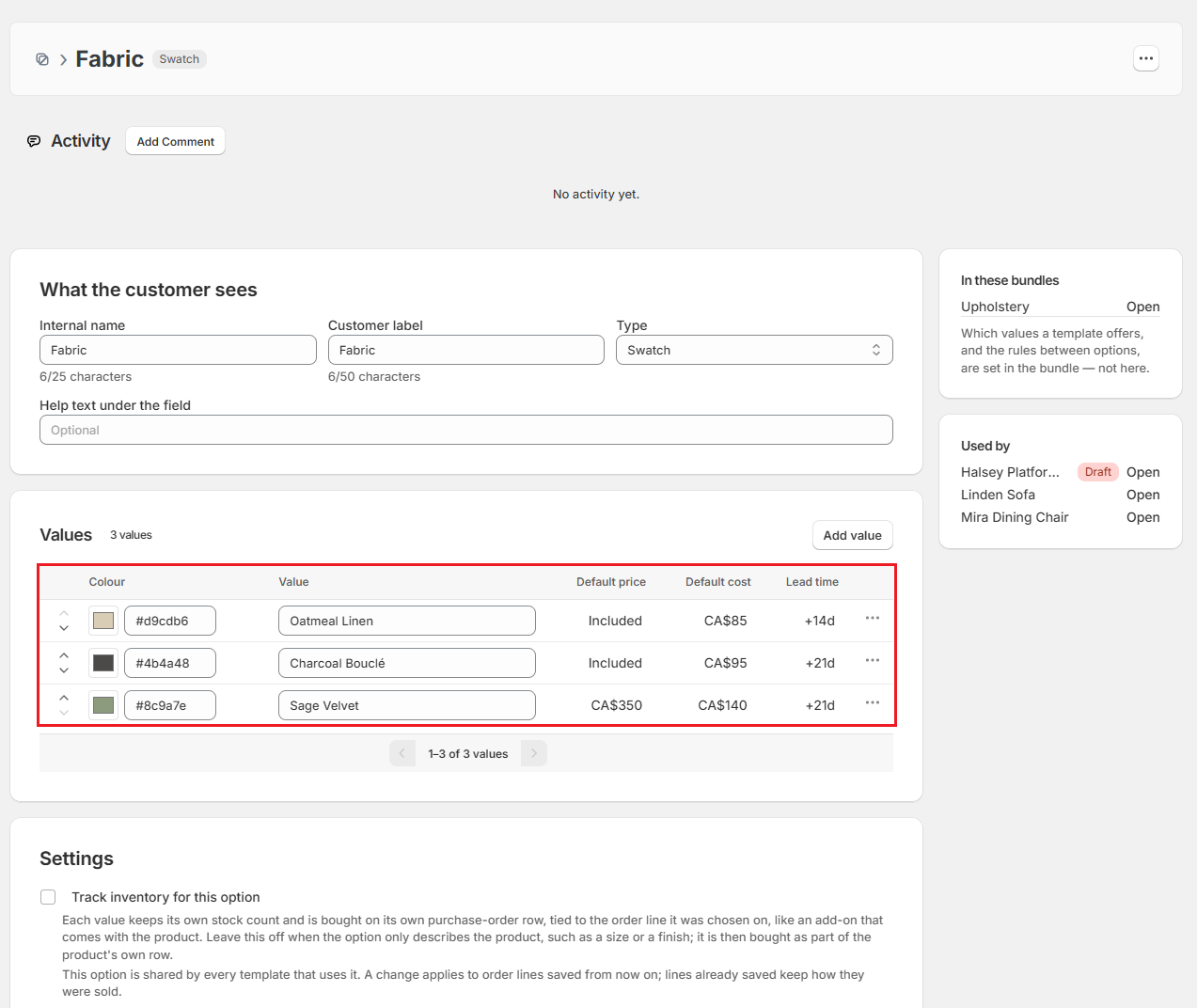
Task: Click the CA$95 default cost cell
Action: [x=725, y=663]
